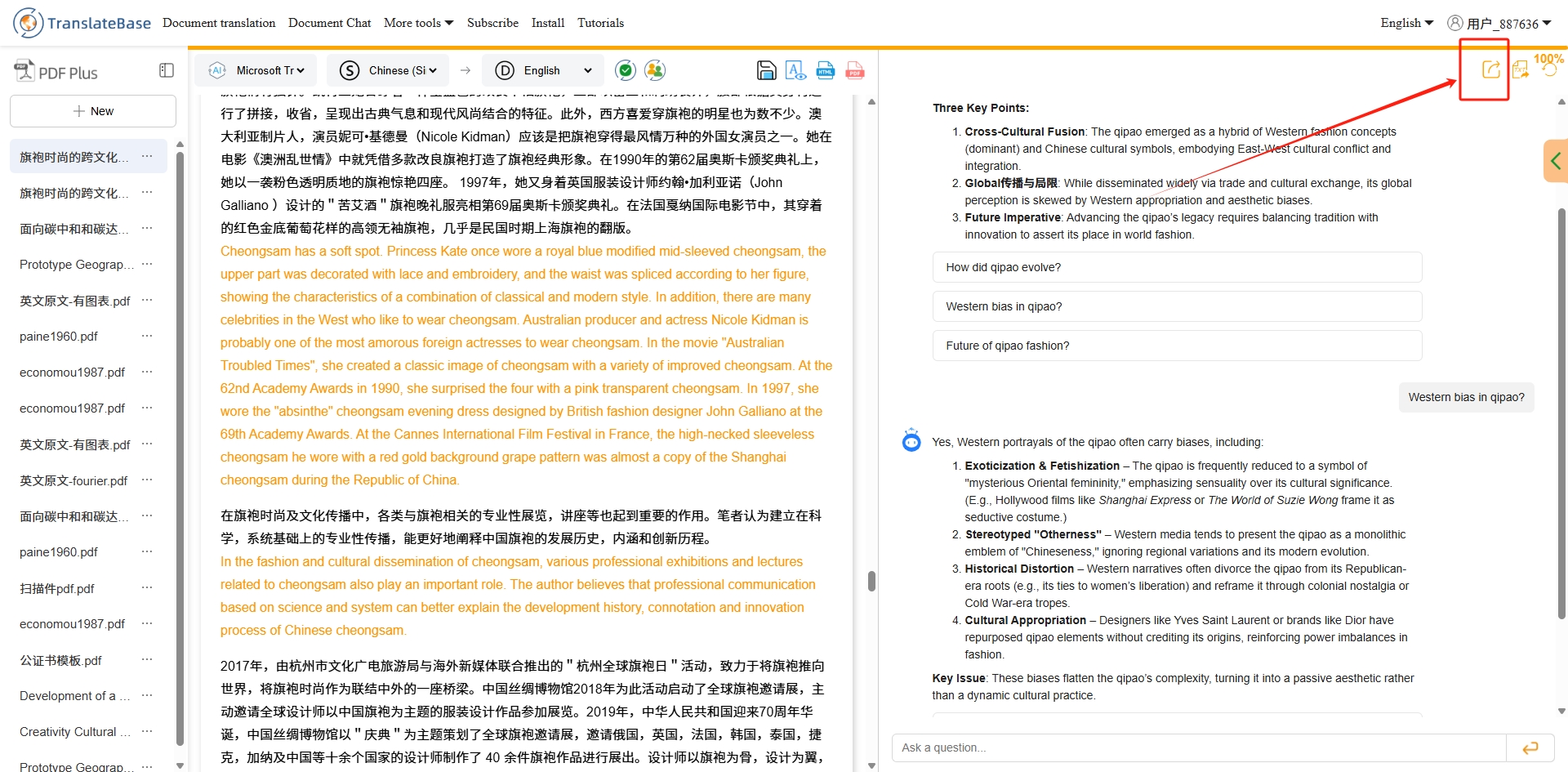Click the orange send arrow button

click(x=1530, y=747)
